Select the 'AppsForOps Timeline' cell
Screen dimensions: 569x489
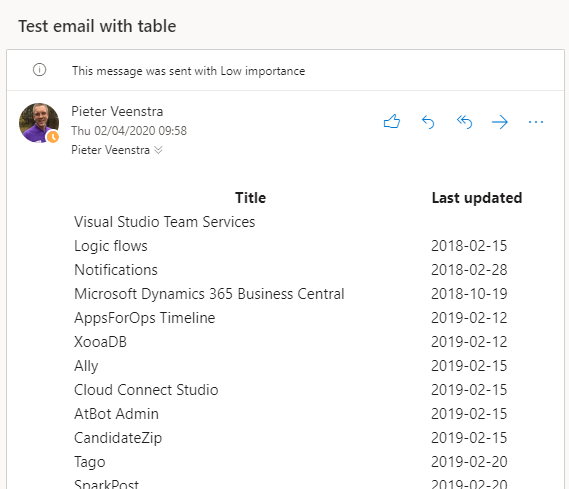tap(144, 318)
